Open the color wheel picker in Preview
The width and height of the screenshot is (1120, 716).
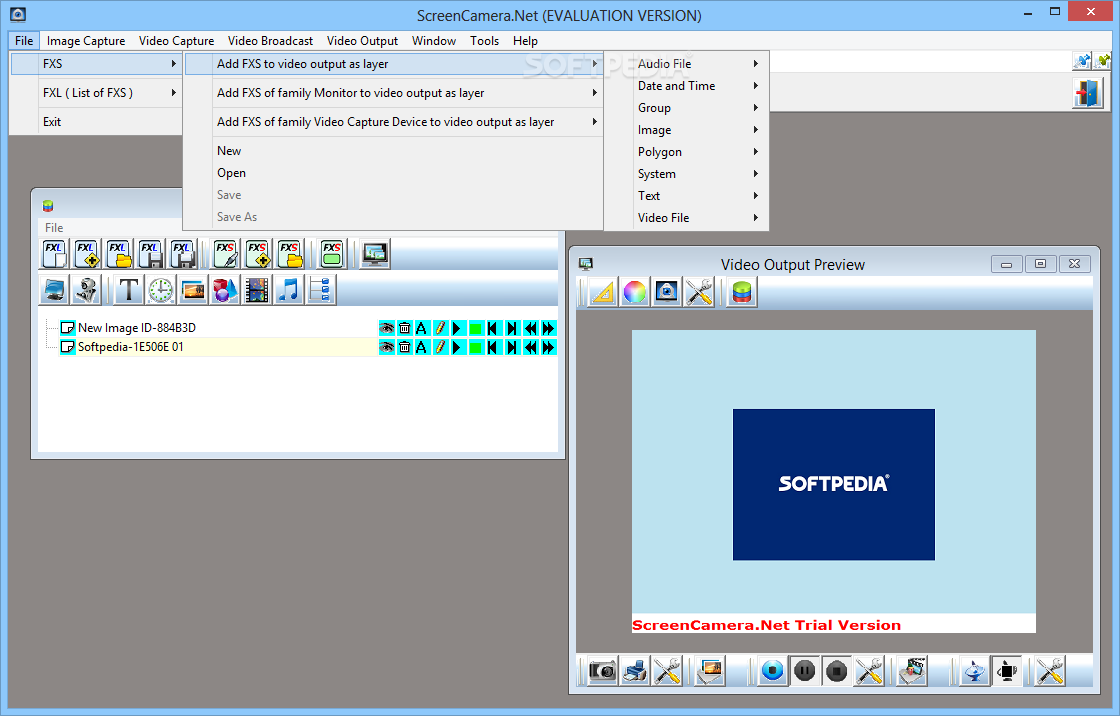(x=634, y=292)
